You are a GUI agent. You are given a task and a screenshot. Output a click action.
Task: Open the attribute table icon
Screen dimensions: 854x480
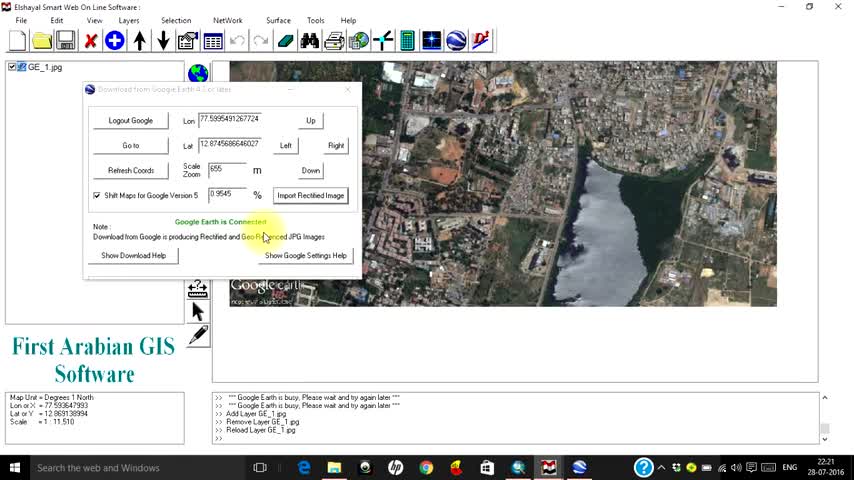point(212,41)
